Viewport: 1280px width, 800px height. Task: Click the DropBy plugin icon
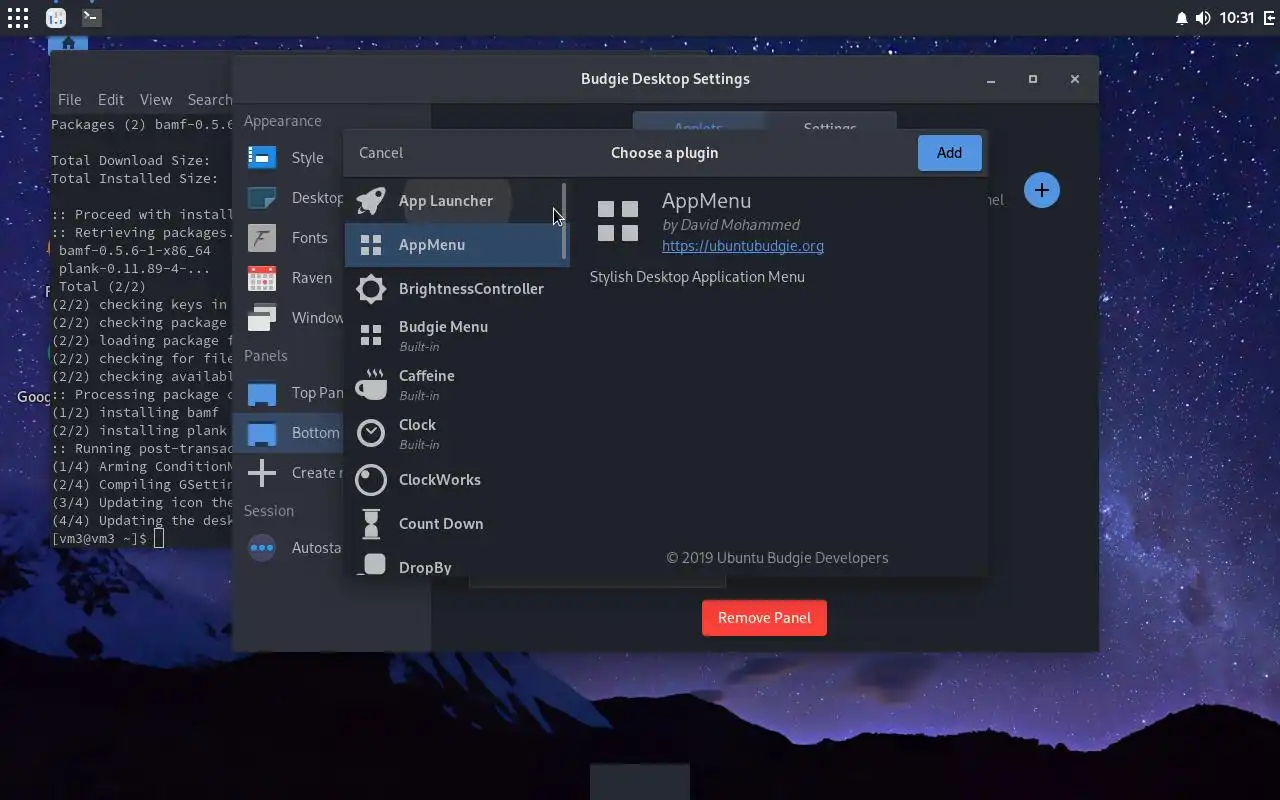pyautogui.click(x=371, y=565)
